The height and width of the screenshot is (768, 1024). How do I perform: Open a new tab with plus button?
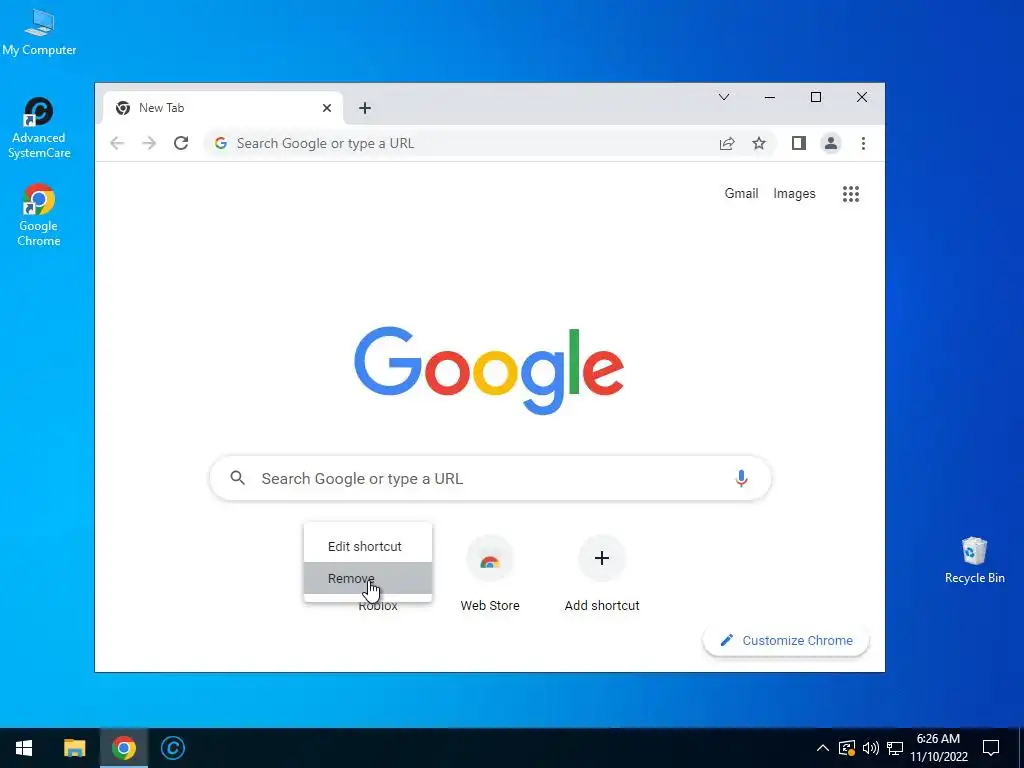pos(365,108)
